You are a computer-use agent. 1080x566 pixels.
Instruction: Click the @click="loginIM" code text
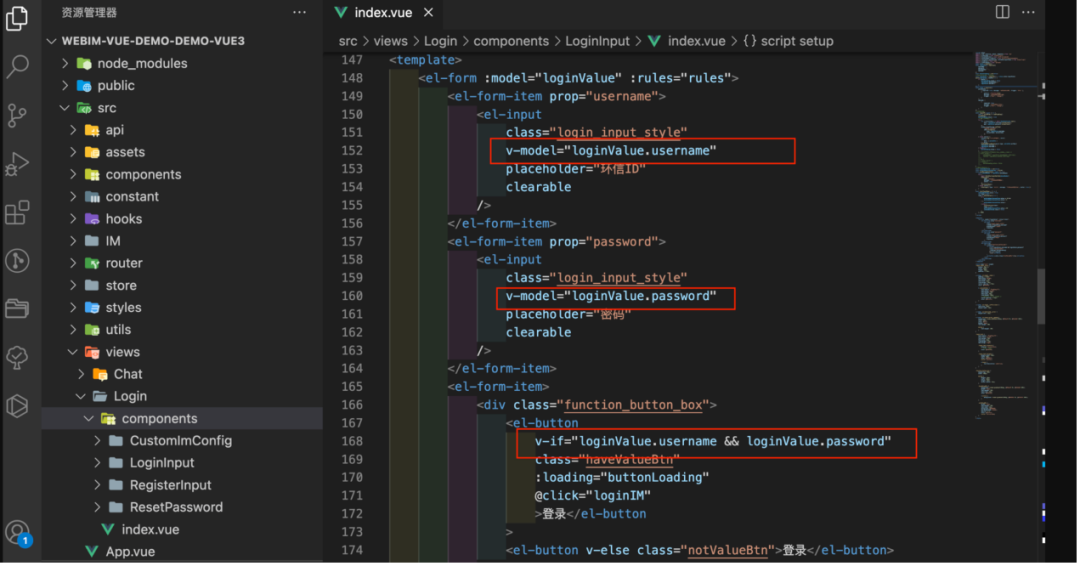[x=593, y=496]
